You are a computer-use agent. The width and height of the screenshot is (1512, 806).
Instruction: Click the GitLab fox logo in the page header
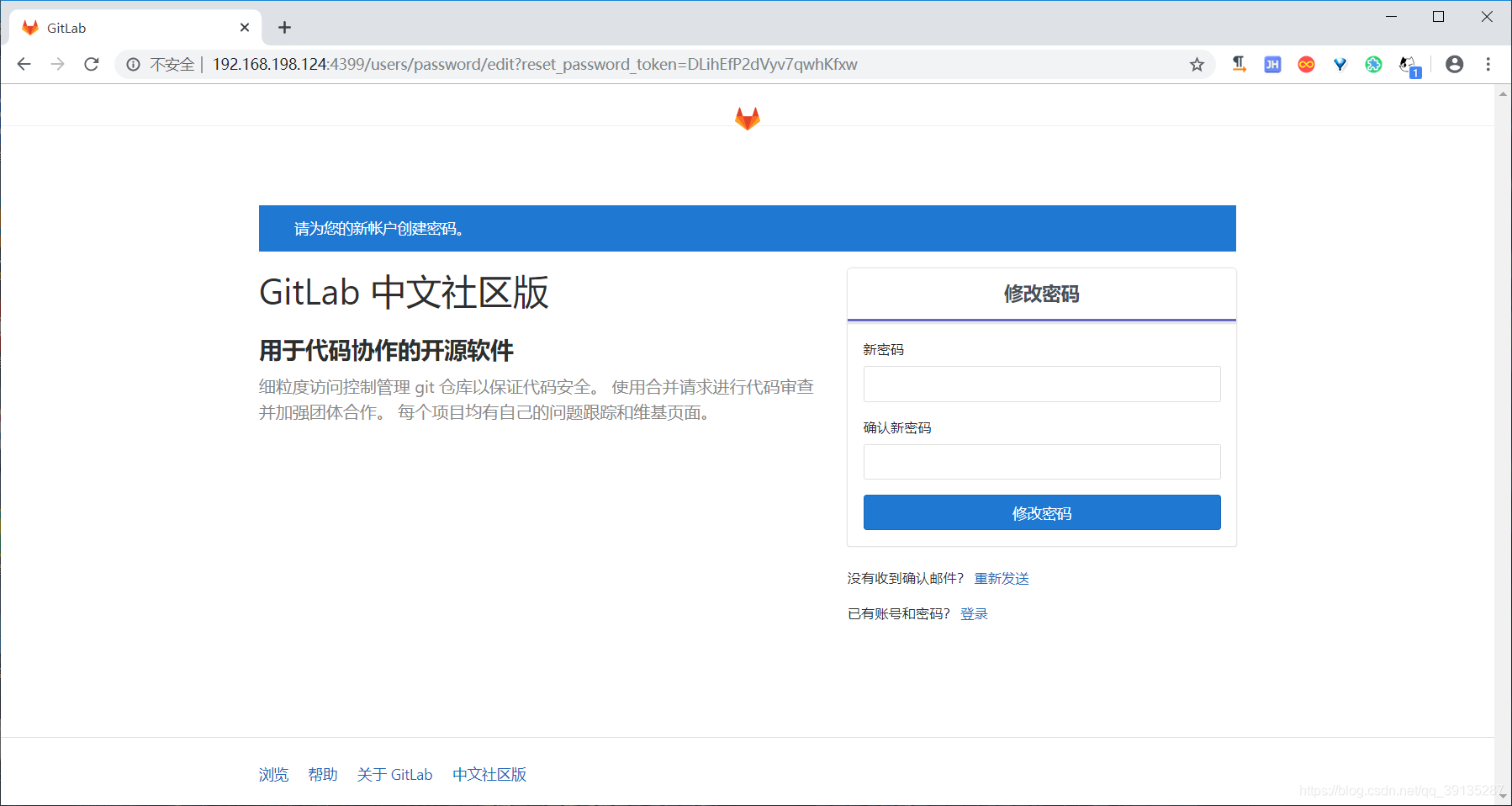(747, 119)
